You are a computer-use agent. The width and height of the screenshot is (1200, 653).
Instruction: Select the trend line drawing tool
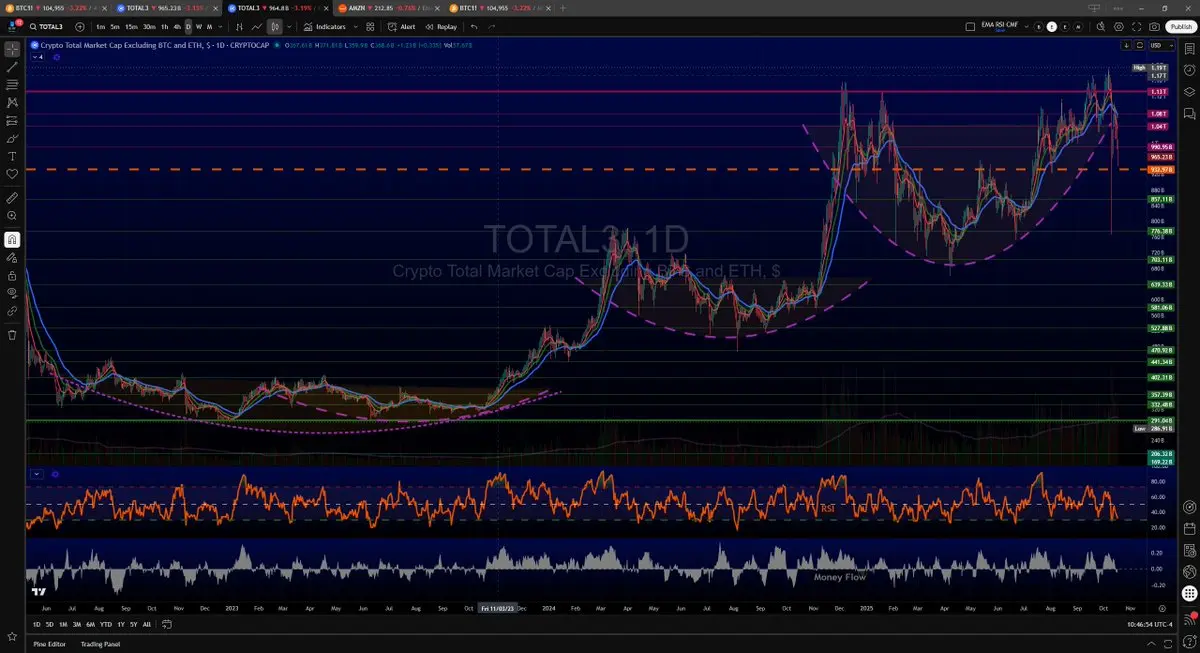click(12, 66)
